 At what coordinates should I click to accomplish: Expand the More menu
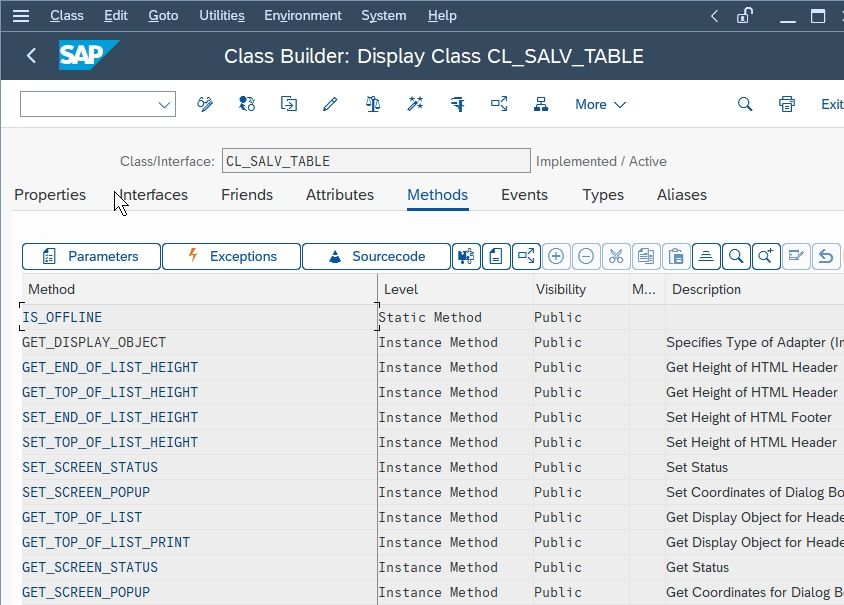coord(600,104)
